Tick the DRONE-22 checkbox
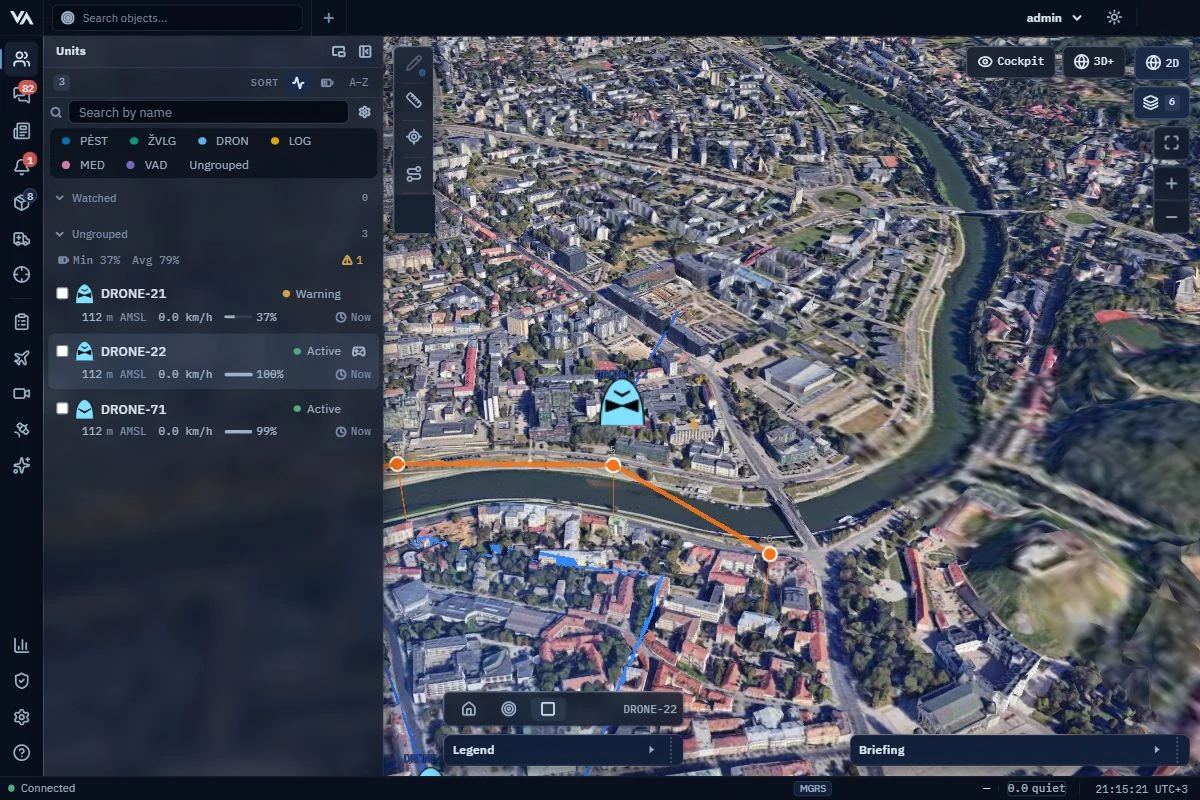Viewport: 1200px width, 800px height. coord(62,351)
